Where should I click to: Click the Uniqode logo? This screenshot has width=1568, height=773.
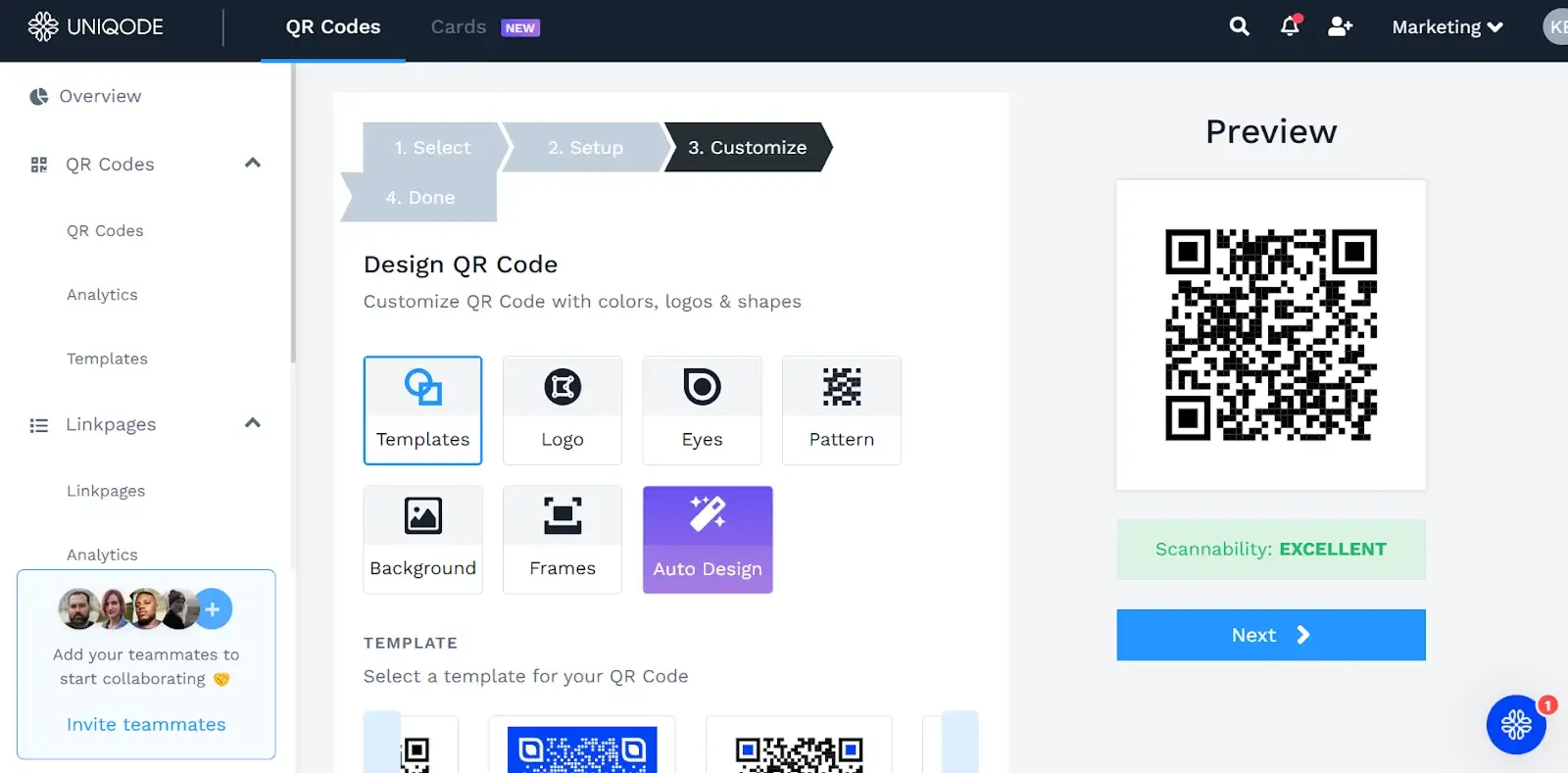(96, 26)
